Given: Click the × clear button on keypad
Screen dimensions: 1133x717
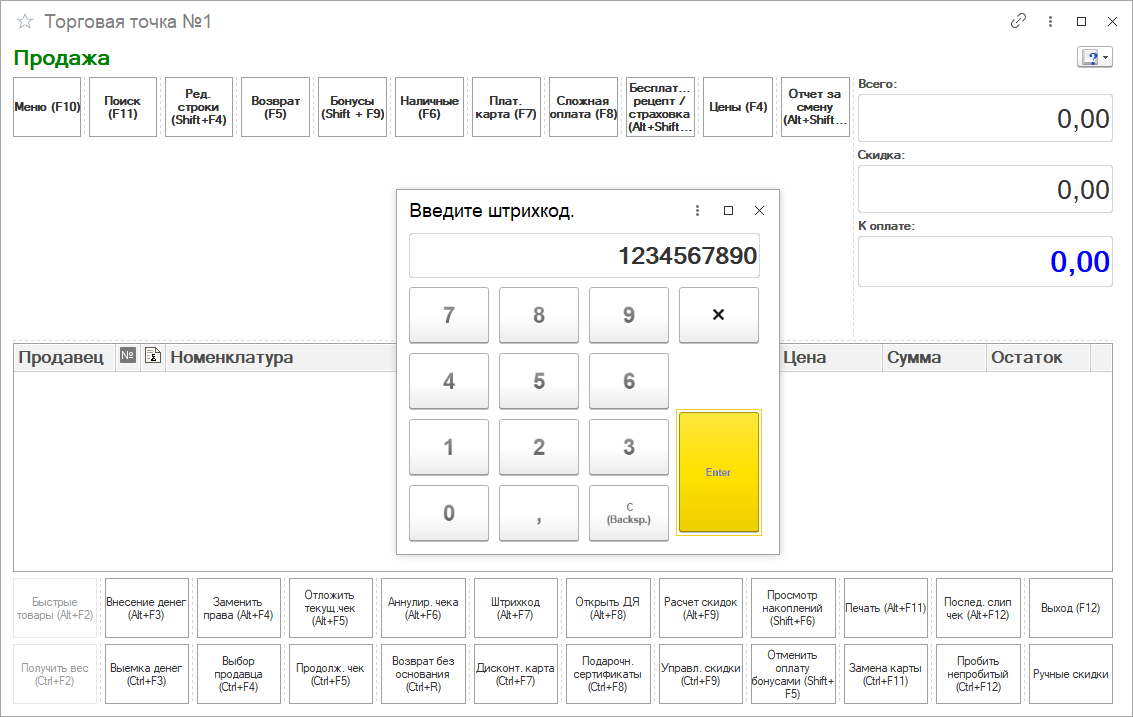Looking at the screenshot, I should pos(718,315).
